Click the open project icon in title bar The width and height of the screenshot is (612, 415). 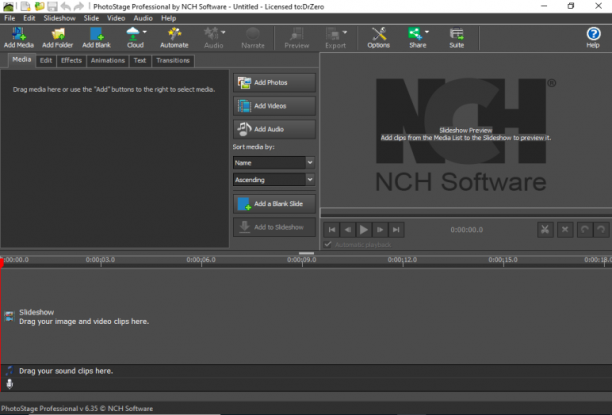point(39,6)
